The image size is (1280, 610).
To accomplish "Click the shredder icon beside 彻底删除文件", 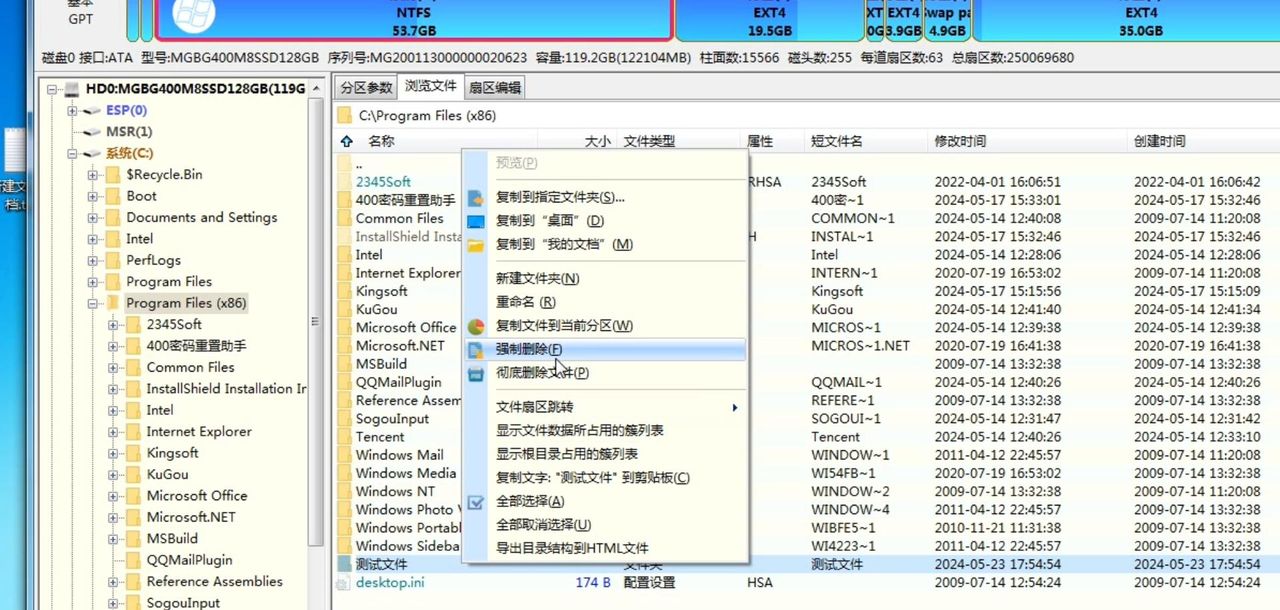I will 476,373.
